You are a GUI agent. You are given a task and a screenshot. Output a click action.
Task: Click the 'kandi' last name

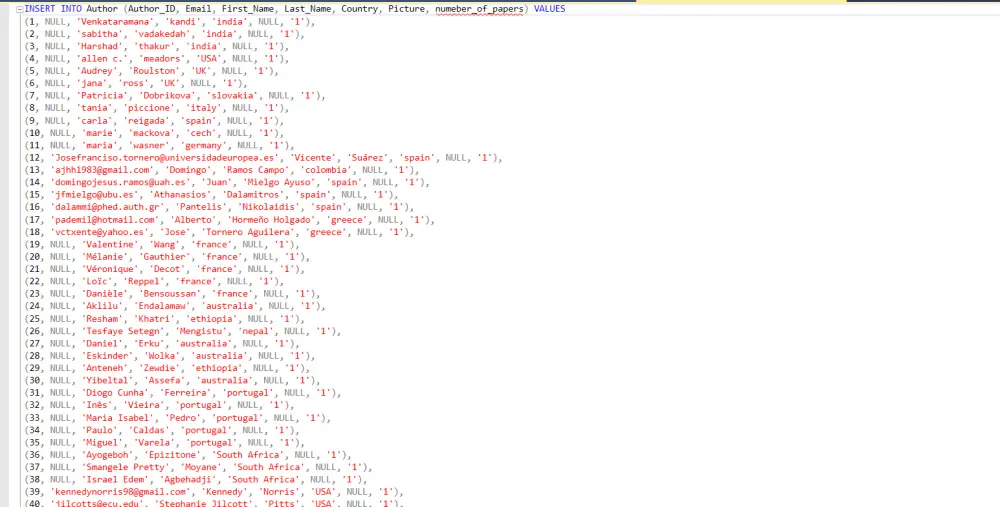tap(182, 22)
